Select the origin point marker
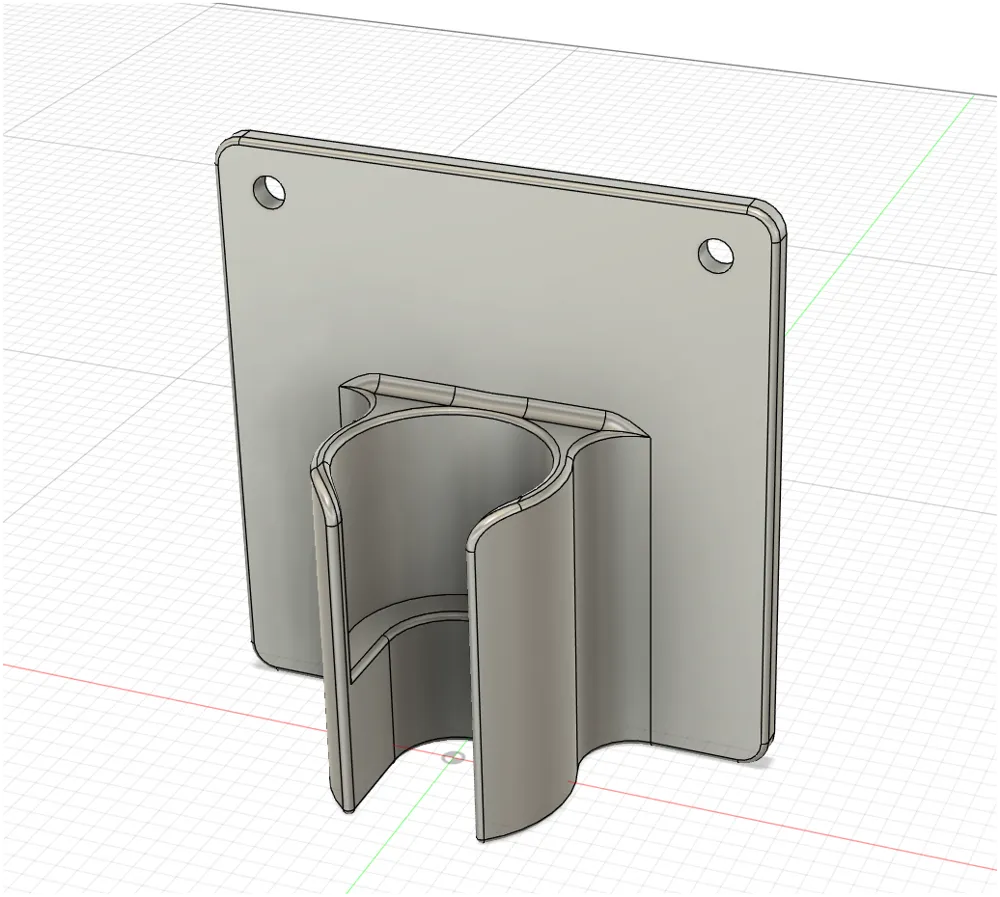Image resolution: width=1000 pixels, height=897 pixels. click(x=453, y=758)
